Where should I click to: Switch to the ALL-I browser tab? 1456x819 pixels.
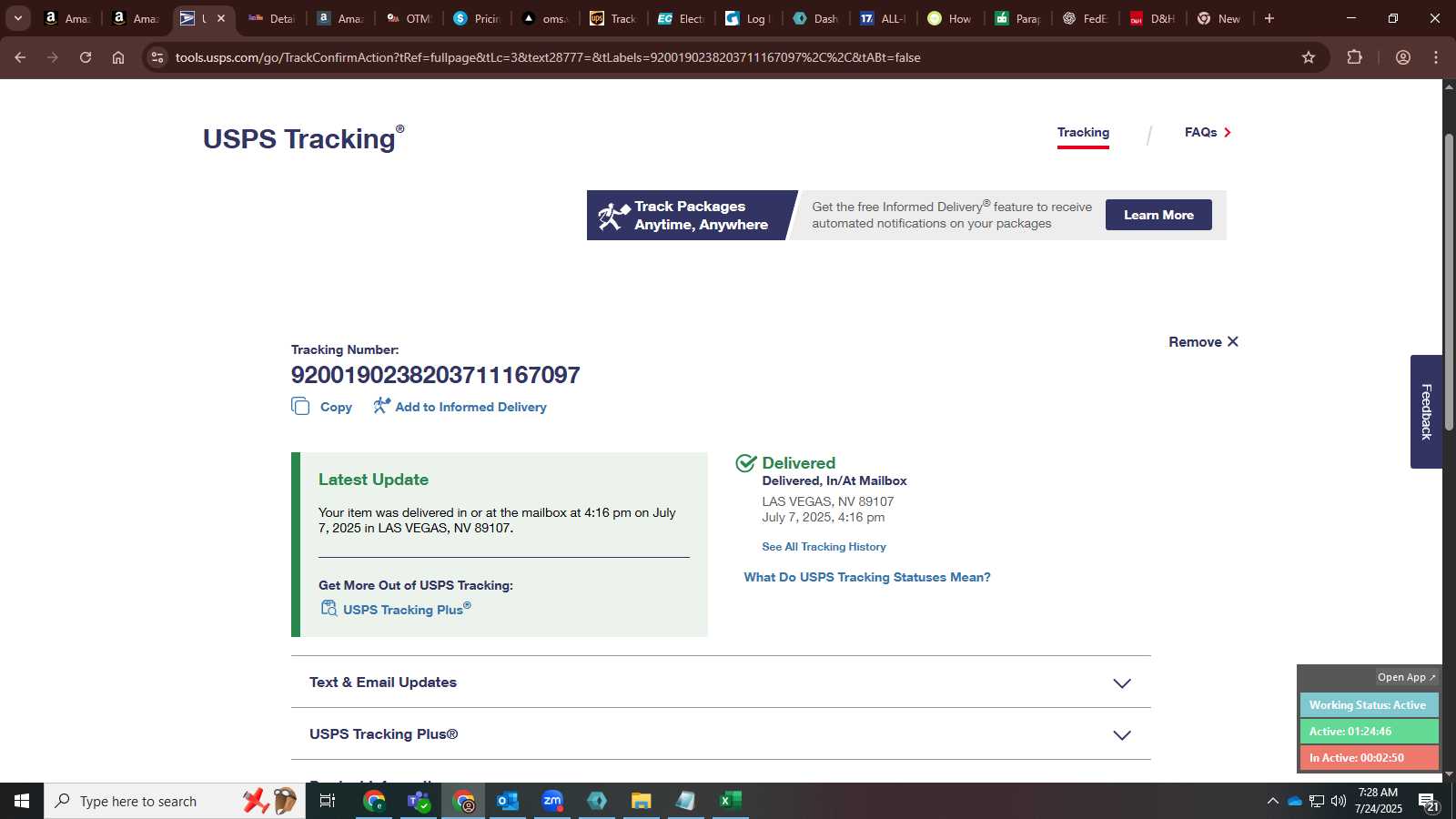click(884, 18)
